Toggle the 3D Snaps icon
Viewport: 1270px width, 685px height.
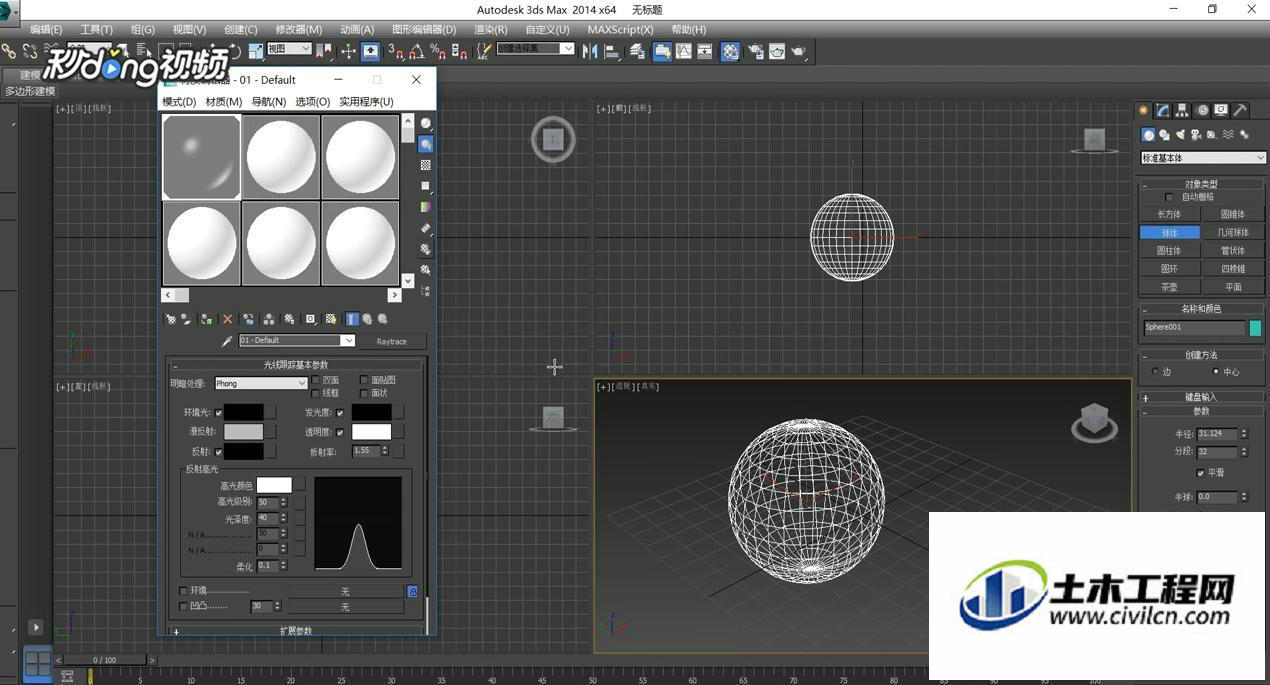396,50
